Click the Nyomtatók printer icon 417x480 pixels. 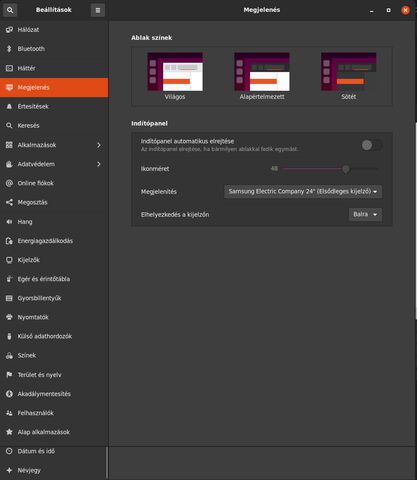[9, 317]
